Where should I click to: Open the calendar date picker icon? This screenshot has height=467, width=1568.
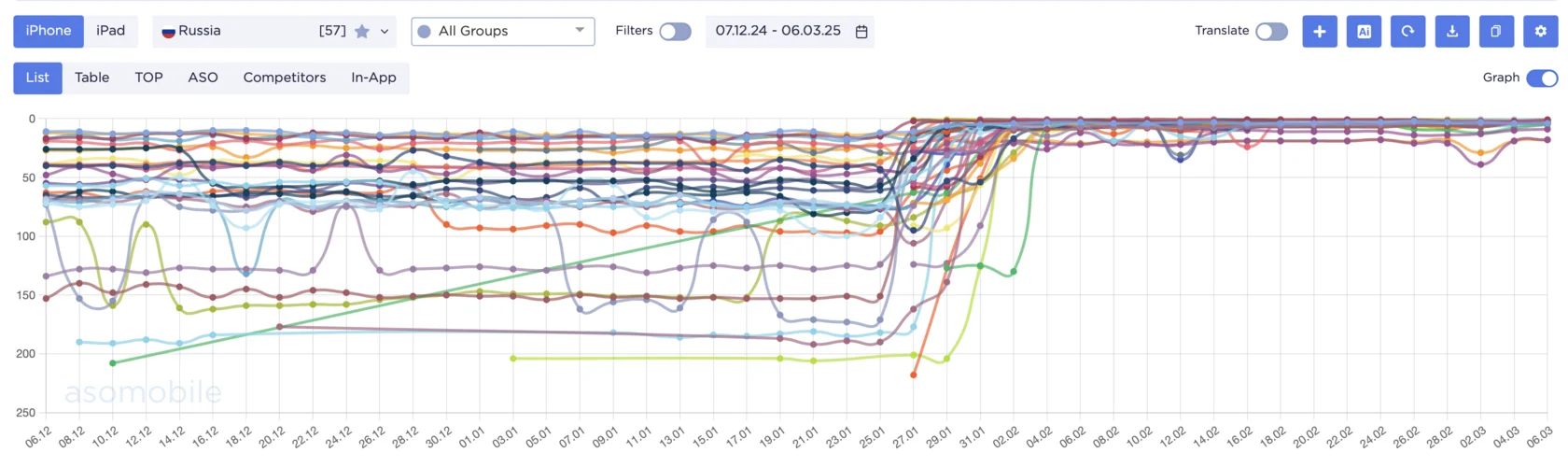click(861, 31)
